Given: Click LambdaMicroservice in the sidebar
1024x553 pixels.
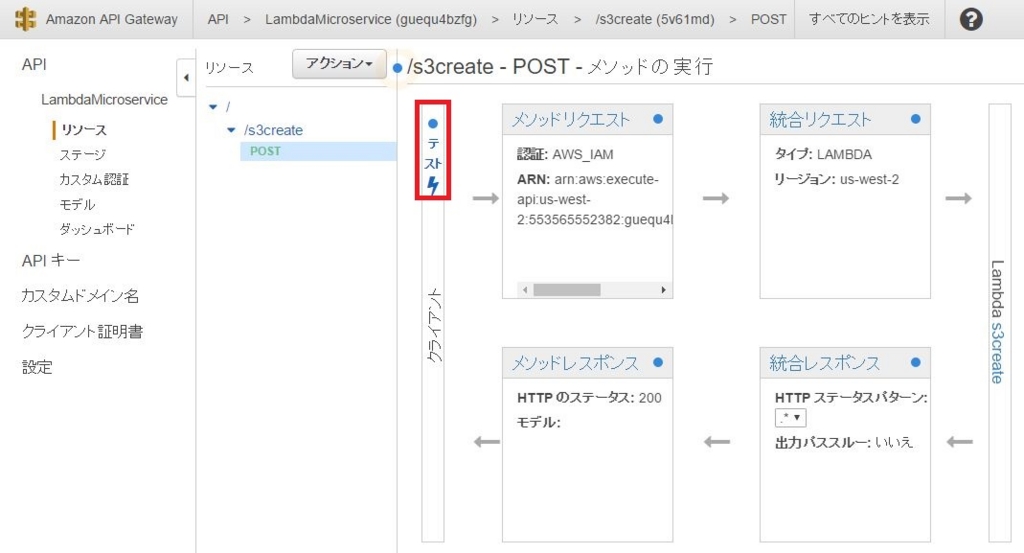Looking at the screenshot, I should click(104, 100).
